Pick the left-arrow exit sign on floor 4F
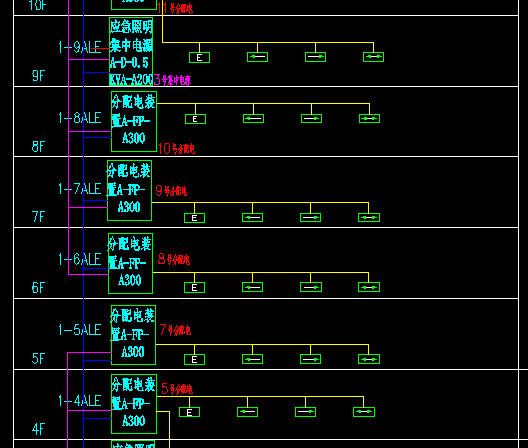This screenshot has height=448, width=528. tap(248, 412)
